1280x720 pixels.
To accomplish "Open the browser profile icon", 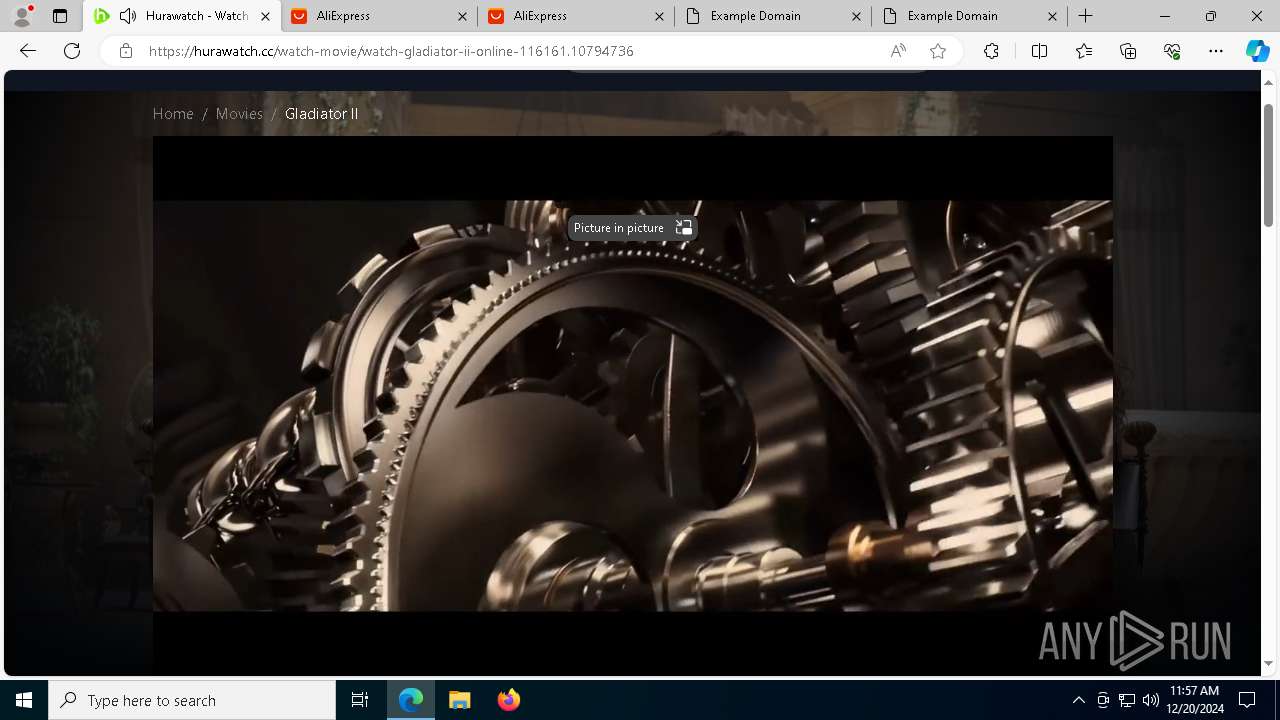I will [x=22, y=16].
